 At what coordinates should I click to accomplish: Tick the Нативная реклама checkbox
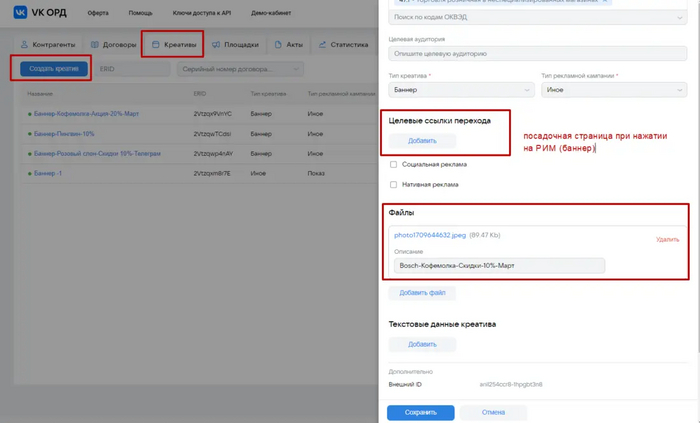click(x=393, y=184)
